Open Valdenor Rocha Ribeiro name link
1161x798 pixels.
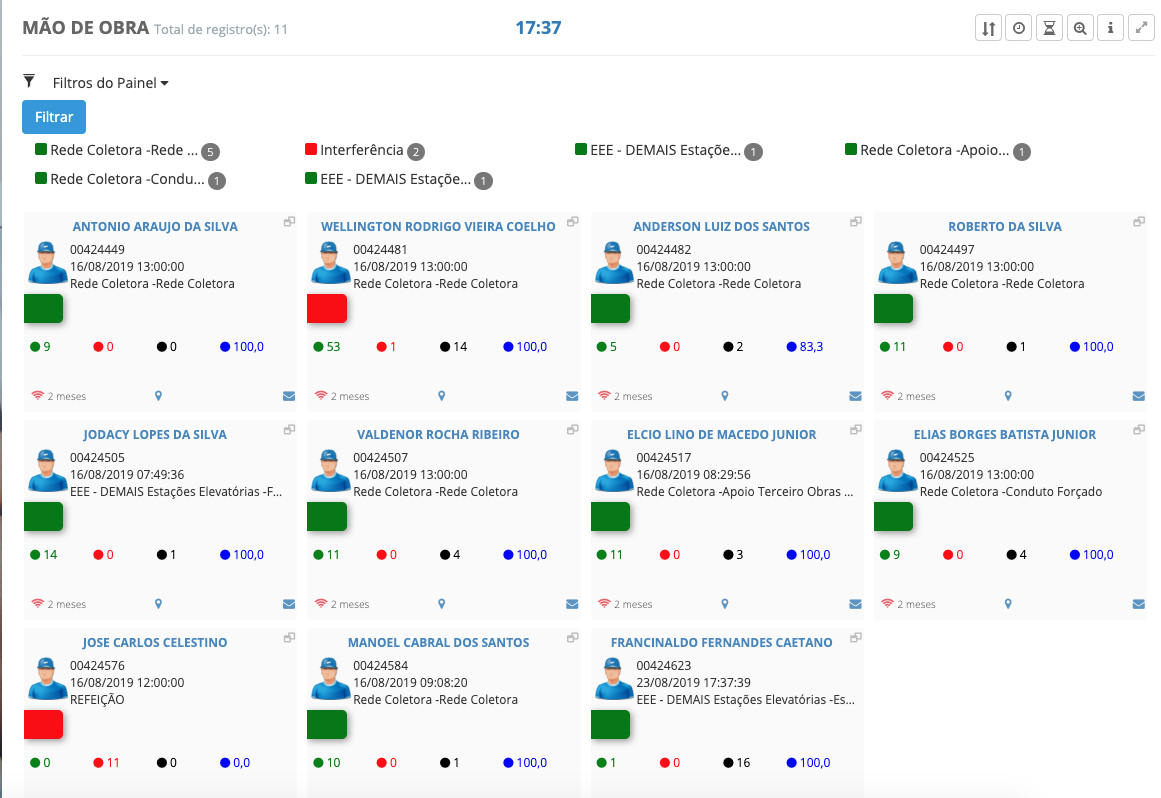(x=438, y=435)
